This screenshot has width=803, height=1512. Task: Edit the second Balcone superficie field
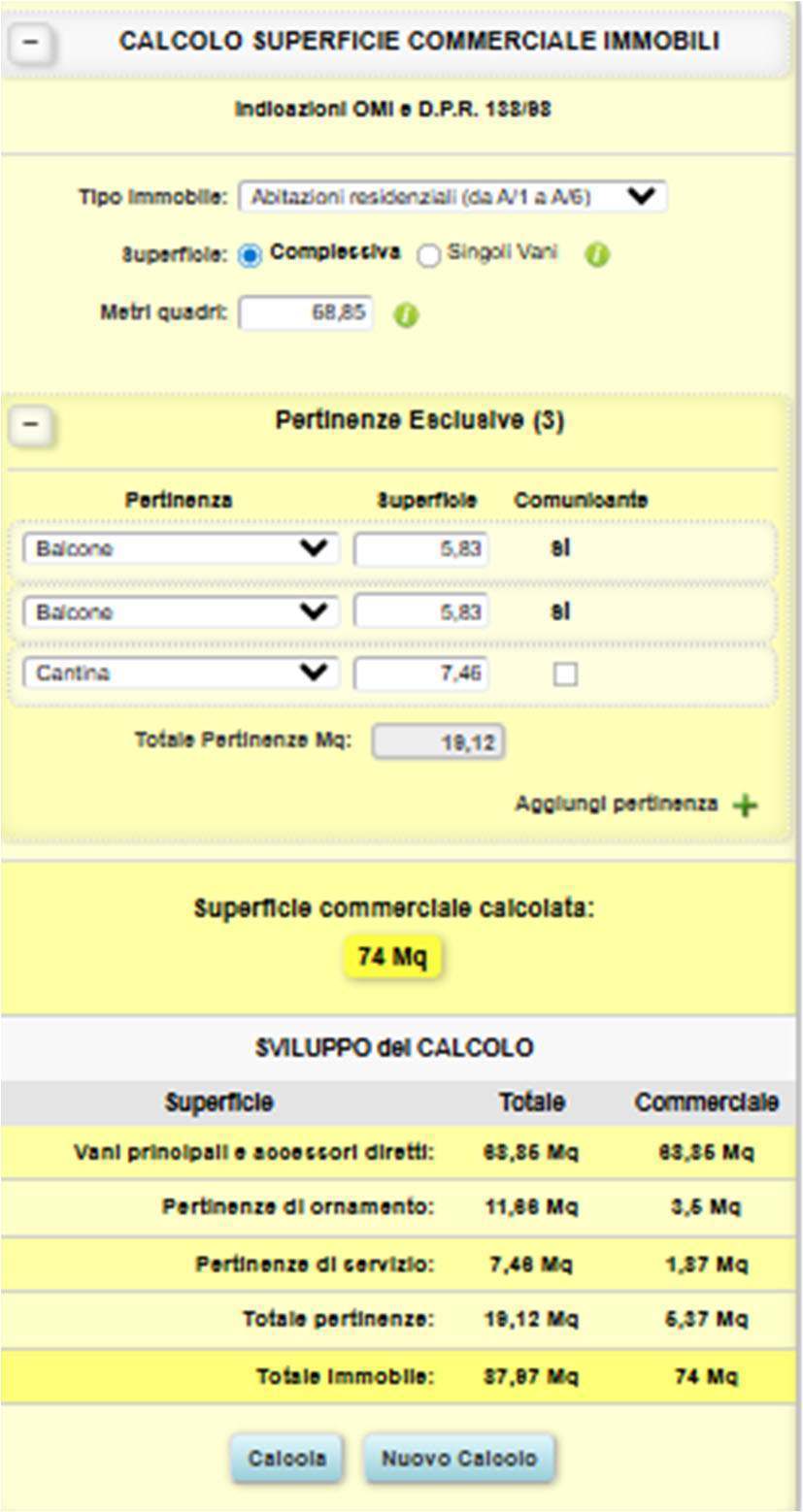click(421, 613)
